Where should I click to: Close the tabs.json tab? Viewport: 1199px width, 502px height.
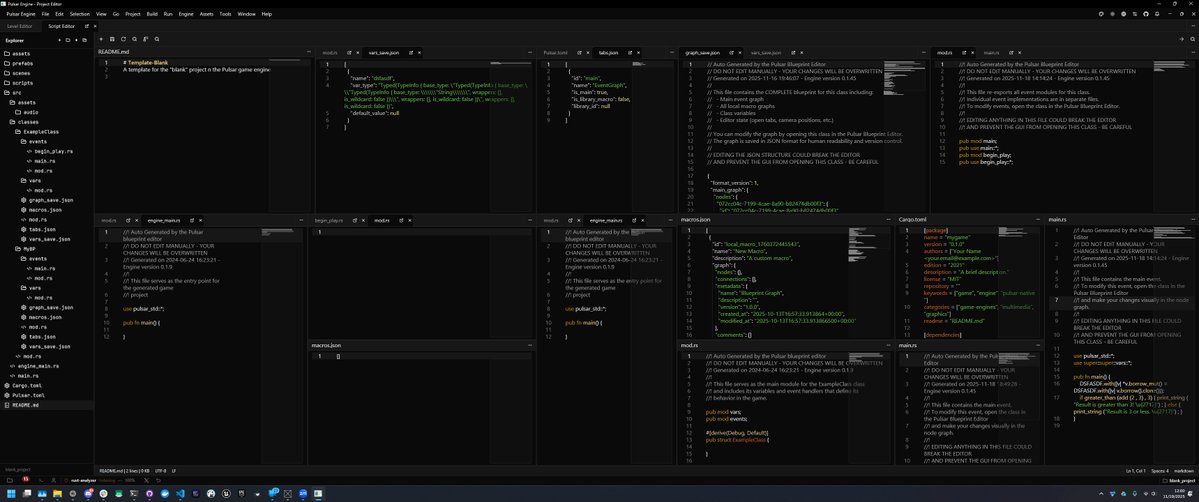coord(639,53)
